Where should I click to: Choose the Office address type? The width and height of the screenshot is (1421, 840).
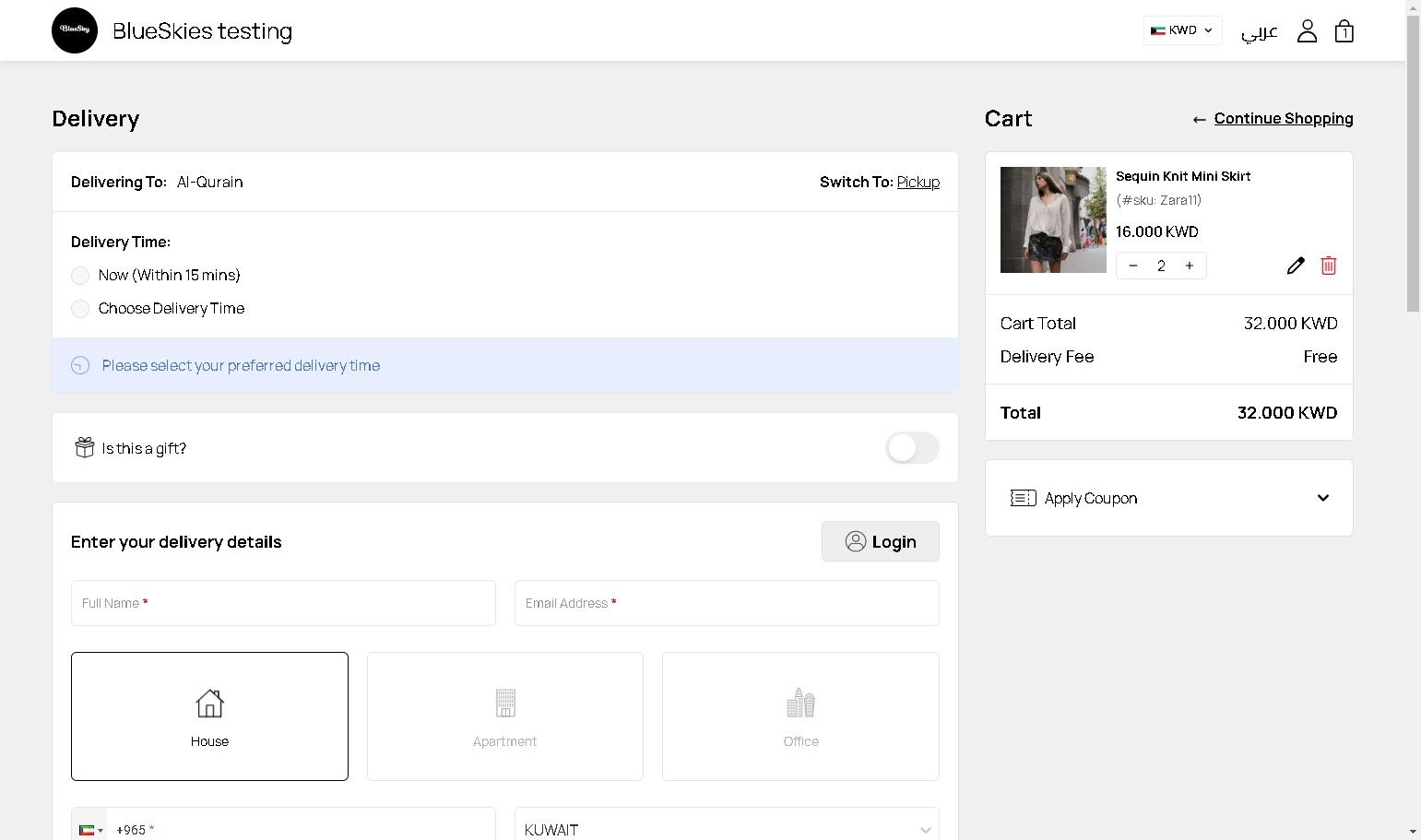pos(800,716)
